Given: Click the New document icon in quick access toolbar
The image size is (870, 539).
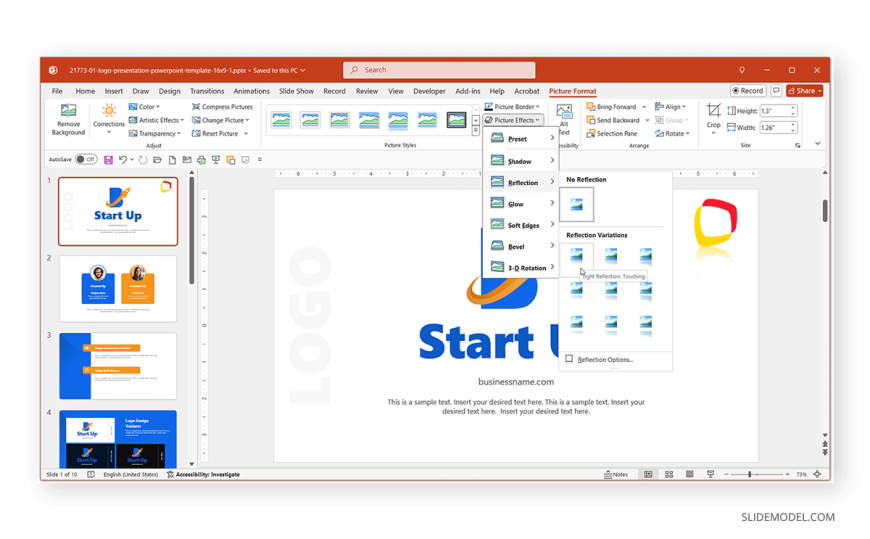Looking at the screenshot, I should 172,160.
